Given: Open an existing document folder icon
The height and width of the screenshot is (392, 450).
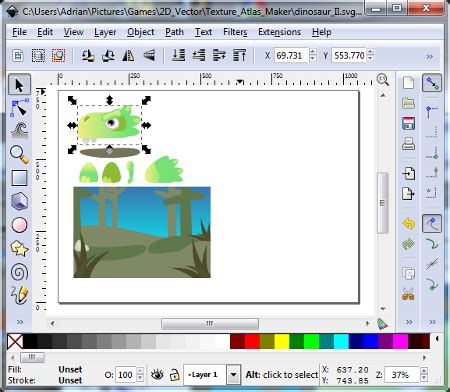Looking at the screenshot, I should (408, 103).
